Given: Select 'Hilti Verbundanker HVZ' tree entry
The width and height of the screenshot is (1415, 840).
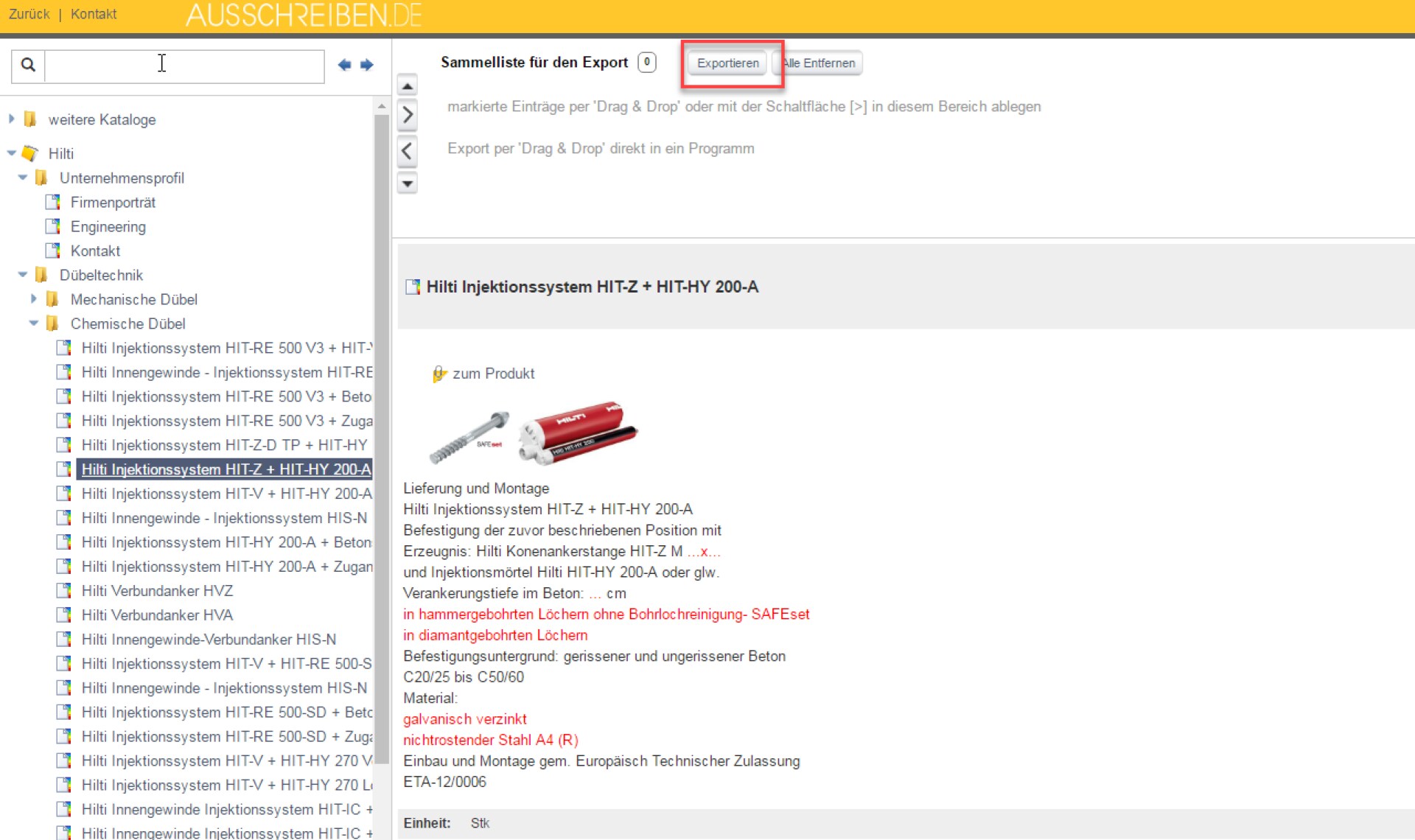Looking at the screenshot, I should (x=157, y=591).
